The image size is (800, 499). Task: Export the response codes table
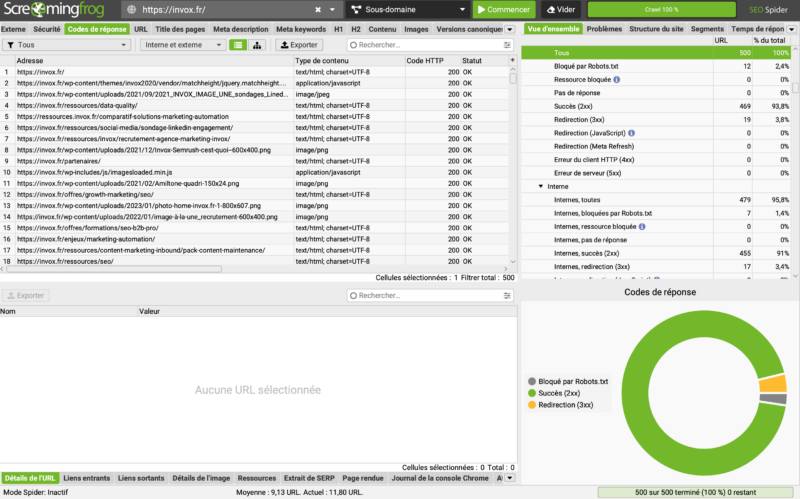[299, 45]
